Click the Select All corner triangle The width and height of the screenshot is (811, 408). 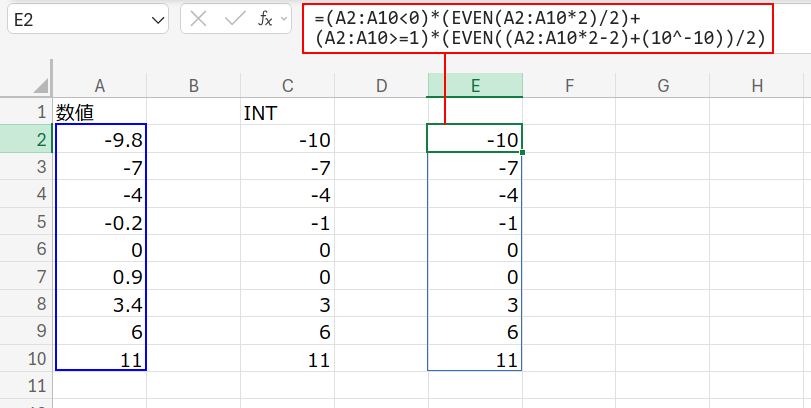[x=40, y=87]
